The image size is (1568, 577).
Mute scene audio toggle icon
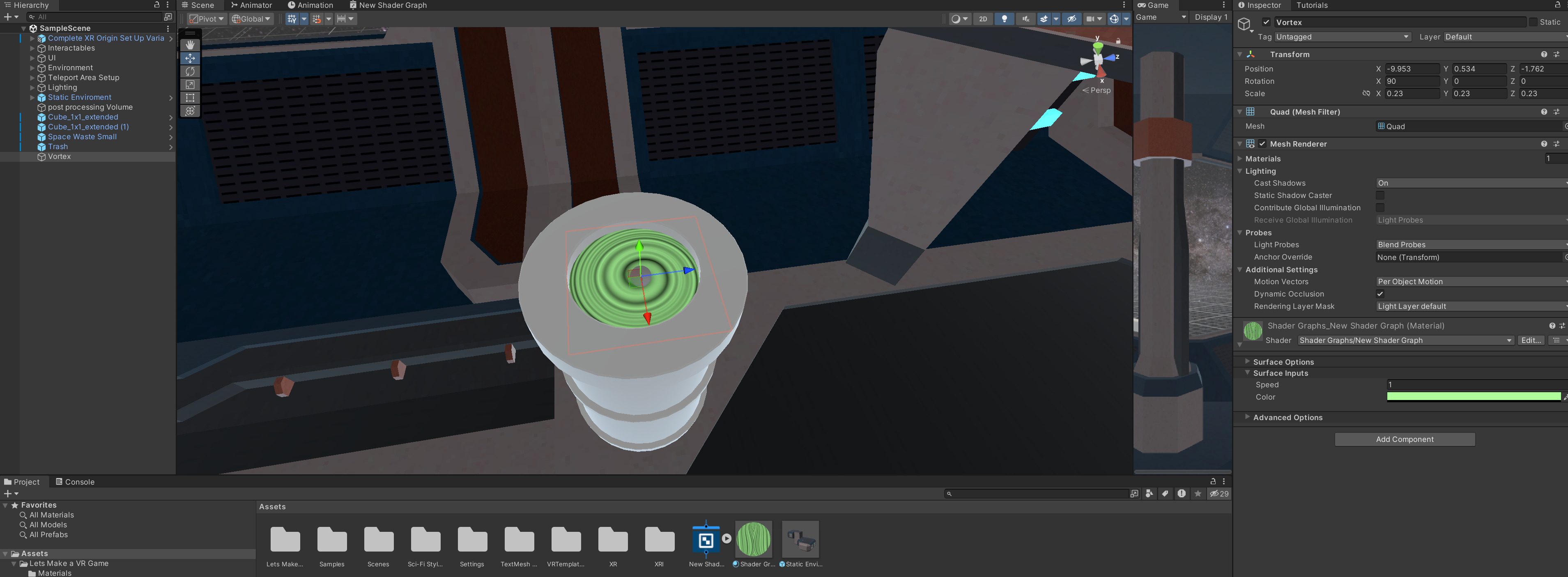point(1025,19)
